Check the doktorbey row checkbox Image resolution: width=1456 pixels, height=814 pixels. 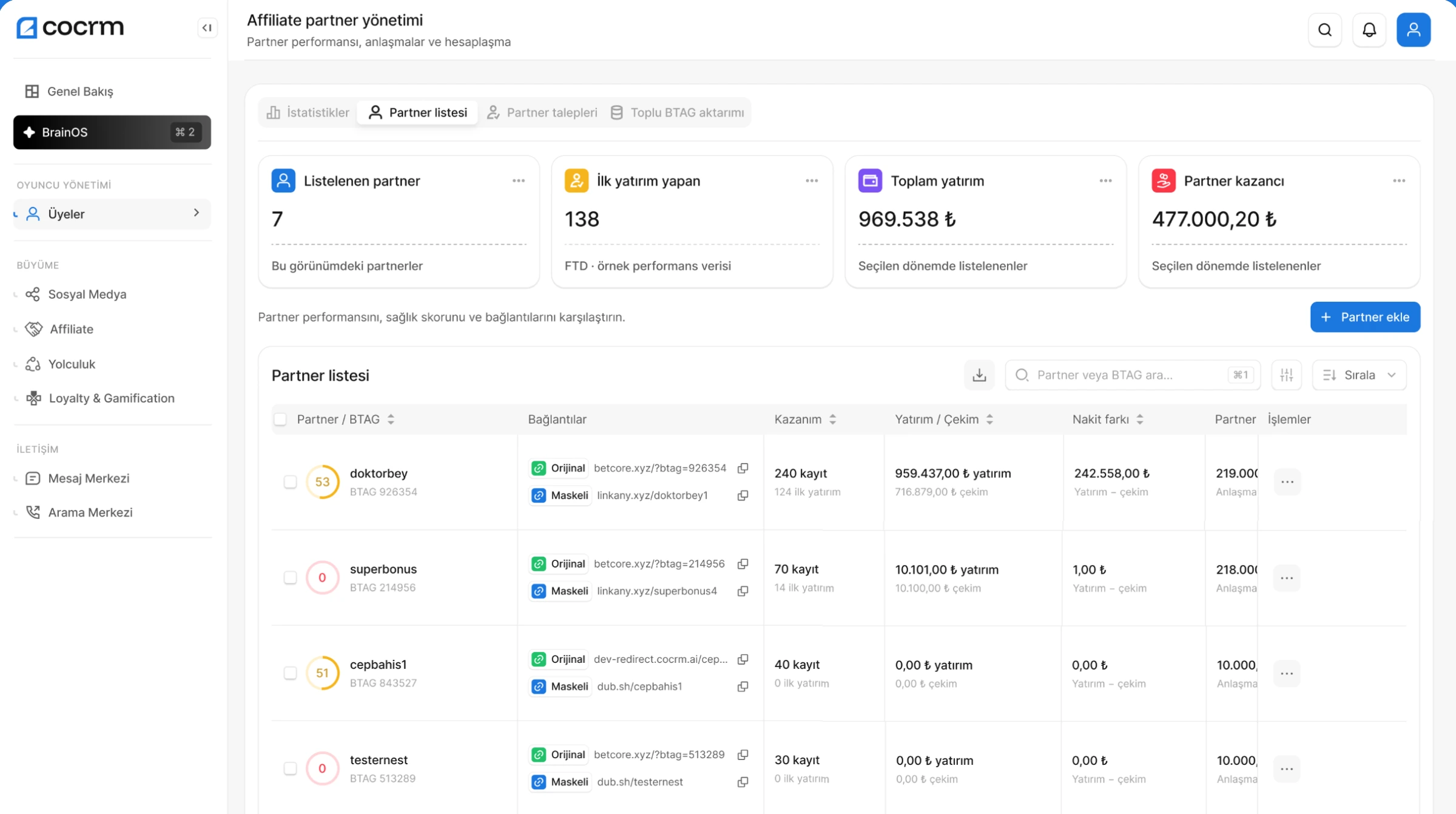290,482
